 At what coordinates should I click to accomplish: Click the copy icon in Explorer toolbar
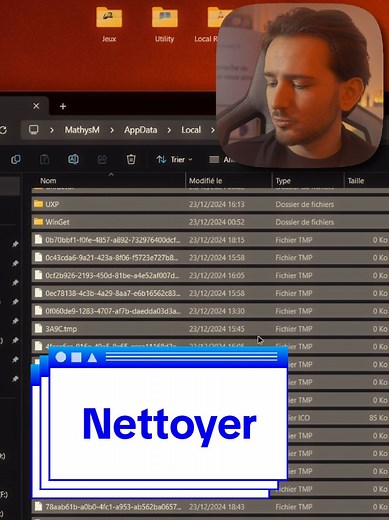[x=16, y=159]
